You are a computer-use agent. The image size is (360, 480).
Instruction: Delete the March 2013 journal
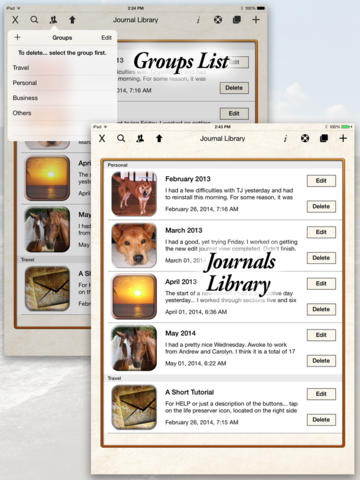pos(321,258)
